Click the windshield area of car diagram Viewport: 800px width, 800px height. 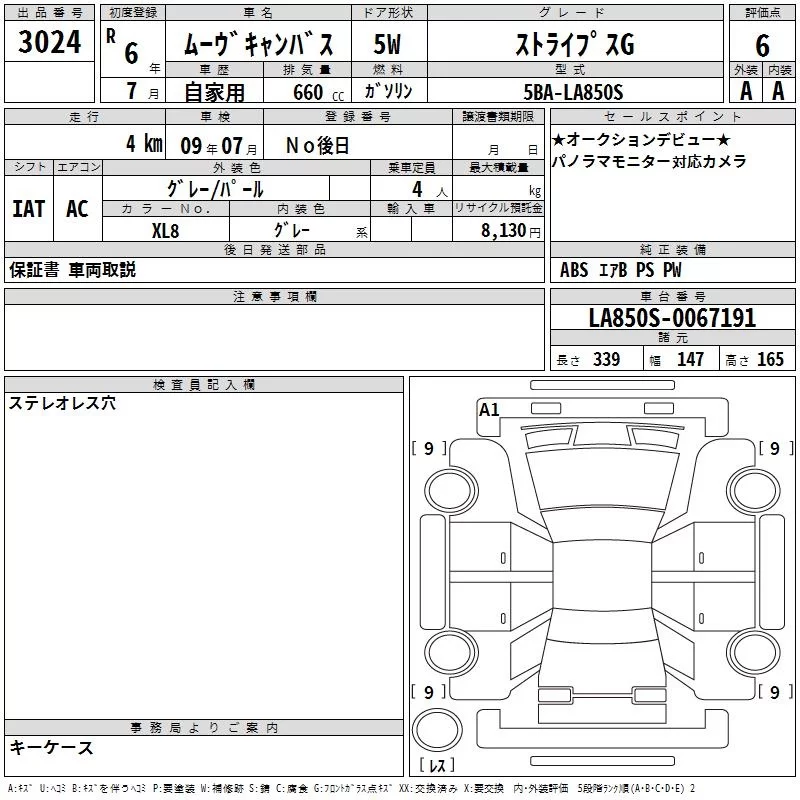[x=602, y=480]
